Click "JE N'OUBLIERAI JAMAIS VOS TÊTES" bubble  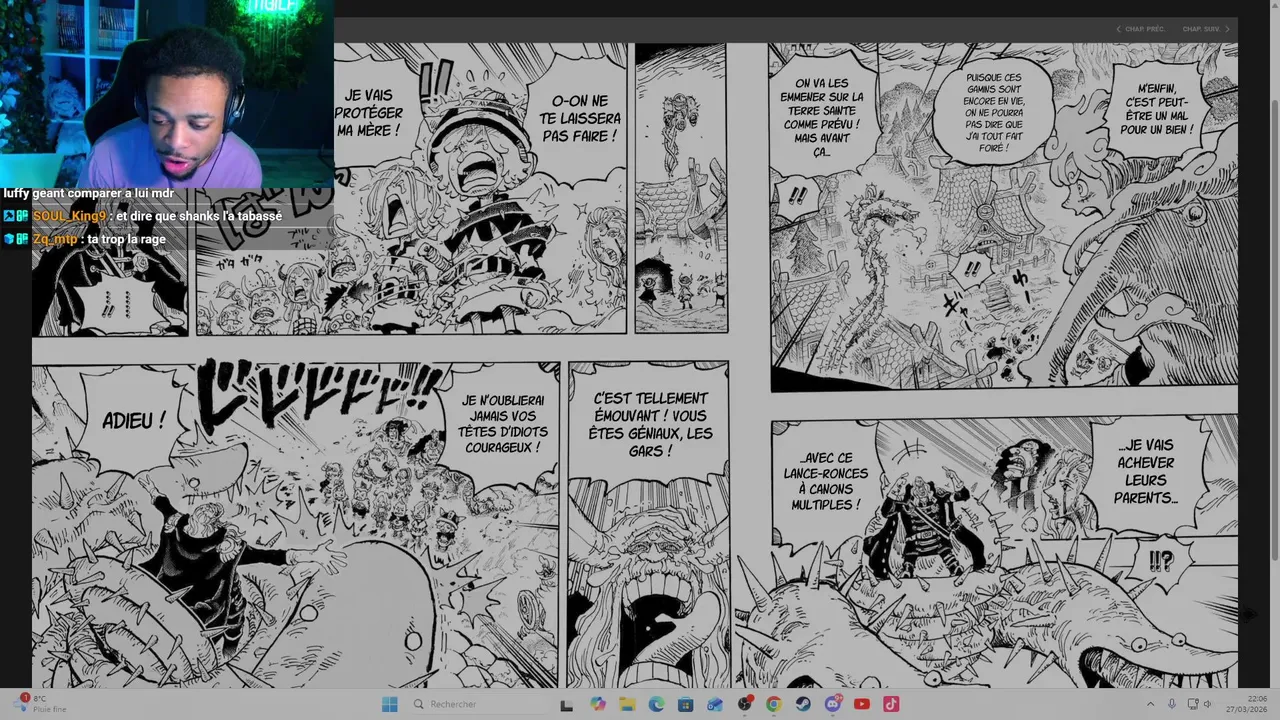[501, 424]
